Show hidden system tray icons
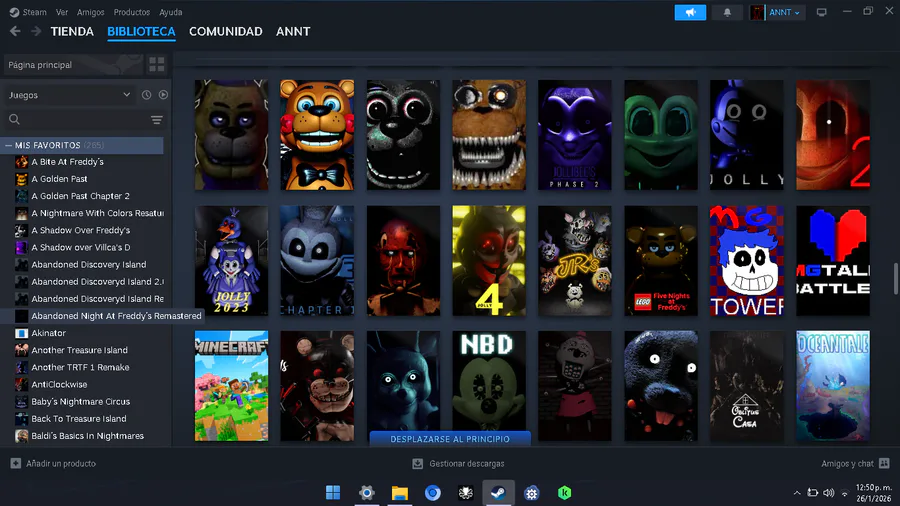 [x=797, y=493]
